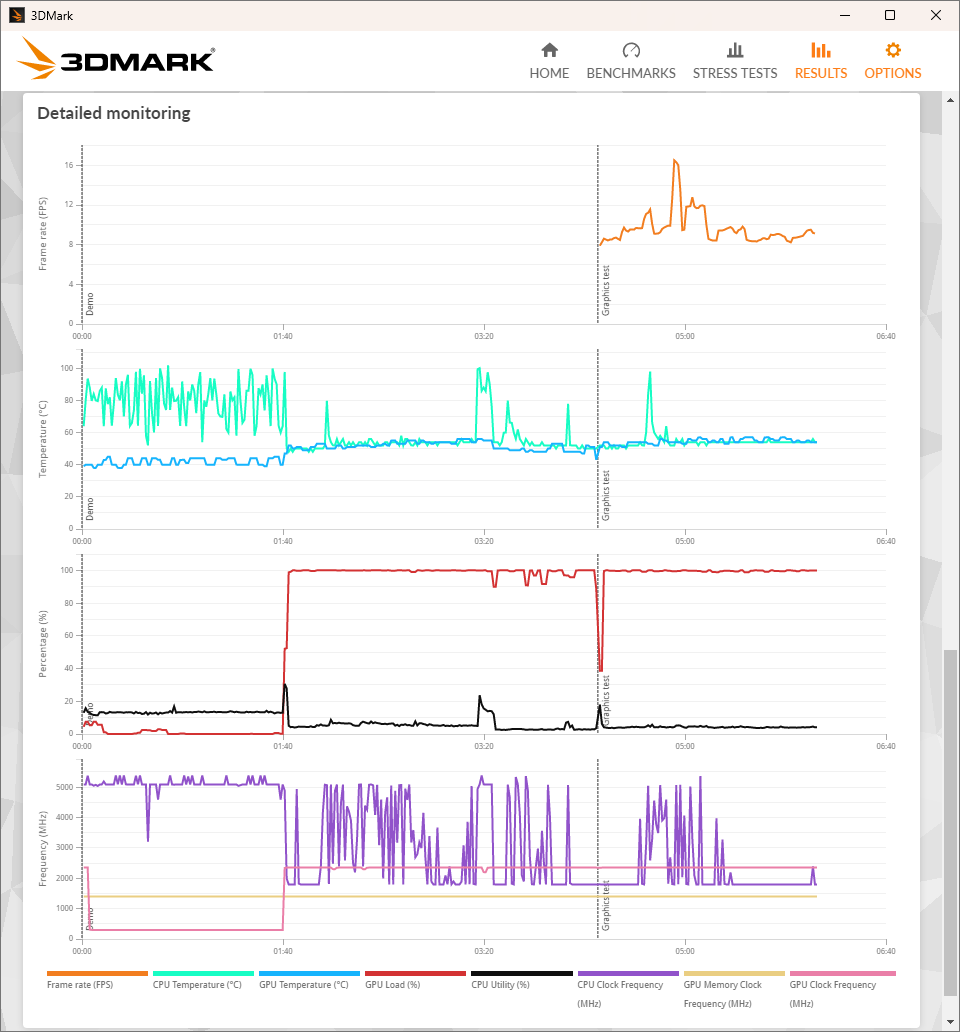Toggle Frame rate (FPS) legend series
Screen dimensions: 960x1032
point(79,985)
